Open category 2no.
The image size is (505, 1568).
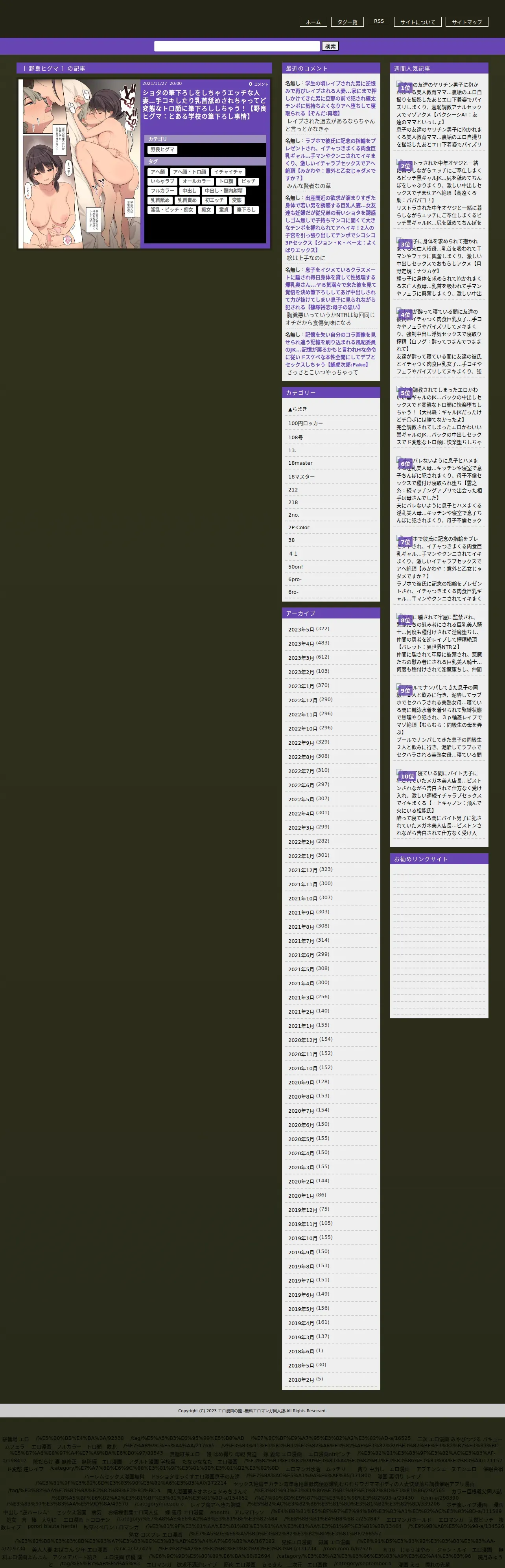point(294,515)
